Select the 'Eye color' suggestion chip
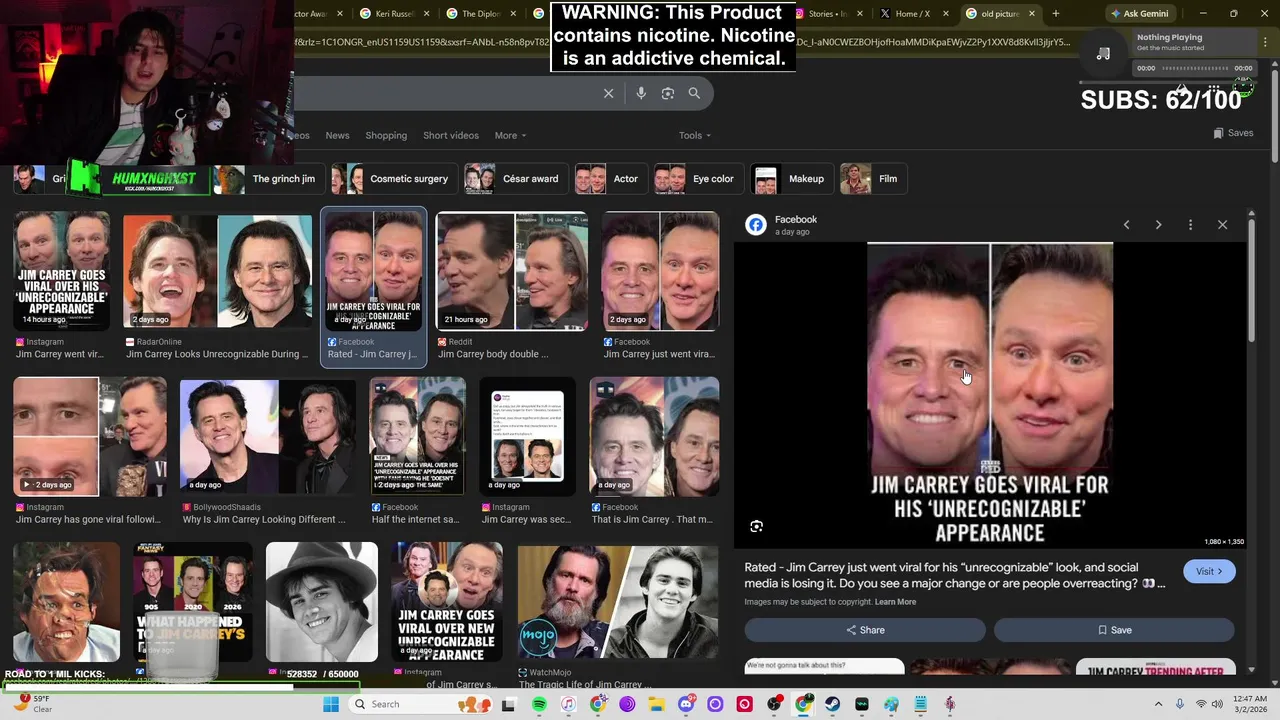 pos(697,179)
